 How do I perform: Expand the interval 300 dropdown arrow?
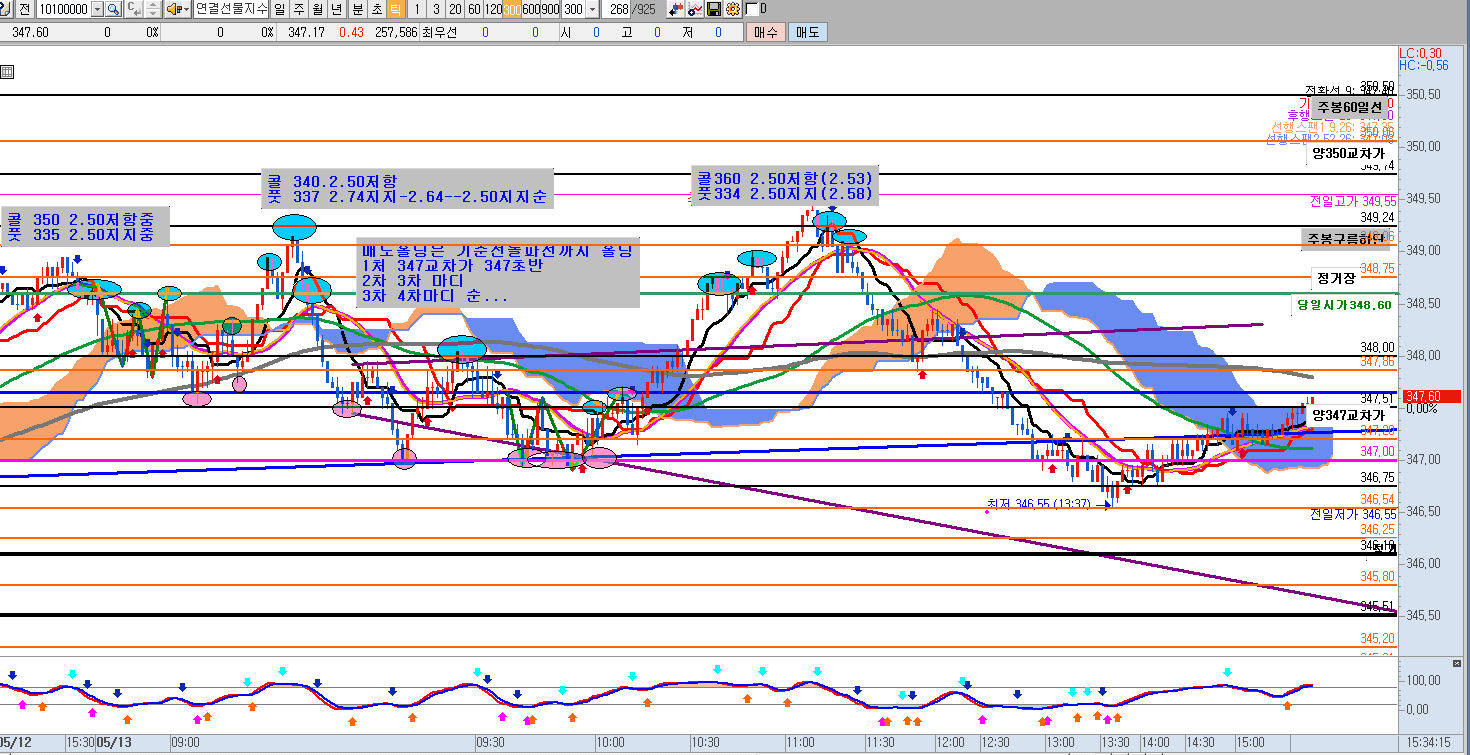[592, 9]
